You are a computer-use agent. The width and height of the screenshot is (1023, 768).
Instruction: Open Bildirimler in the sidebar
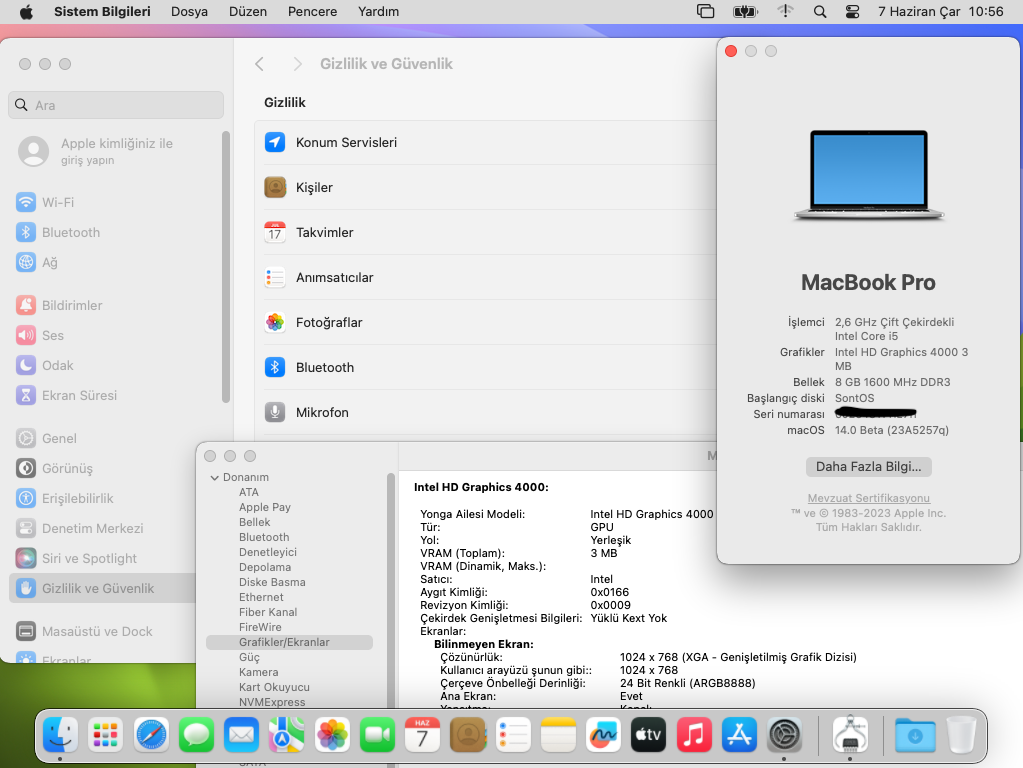click(x=72, y=305)
